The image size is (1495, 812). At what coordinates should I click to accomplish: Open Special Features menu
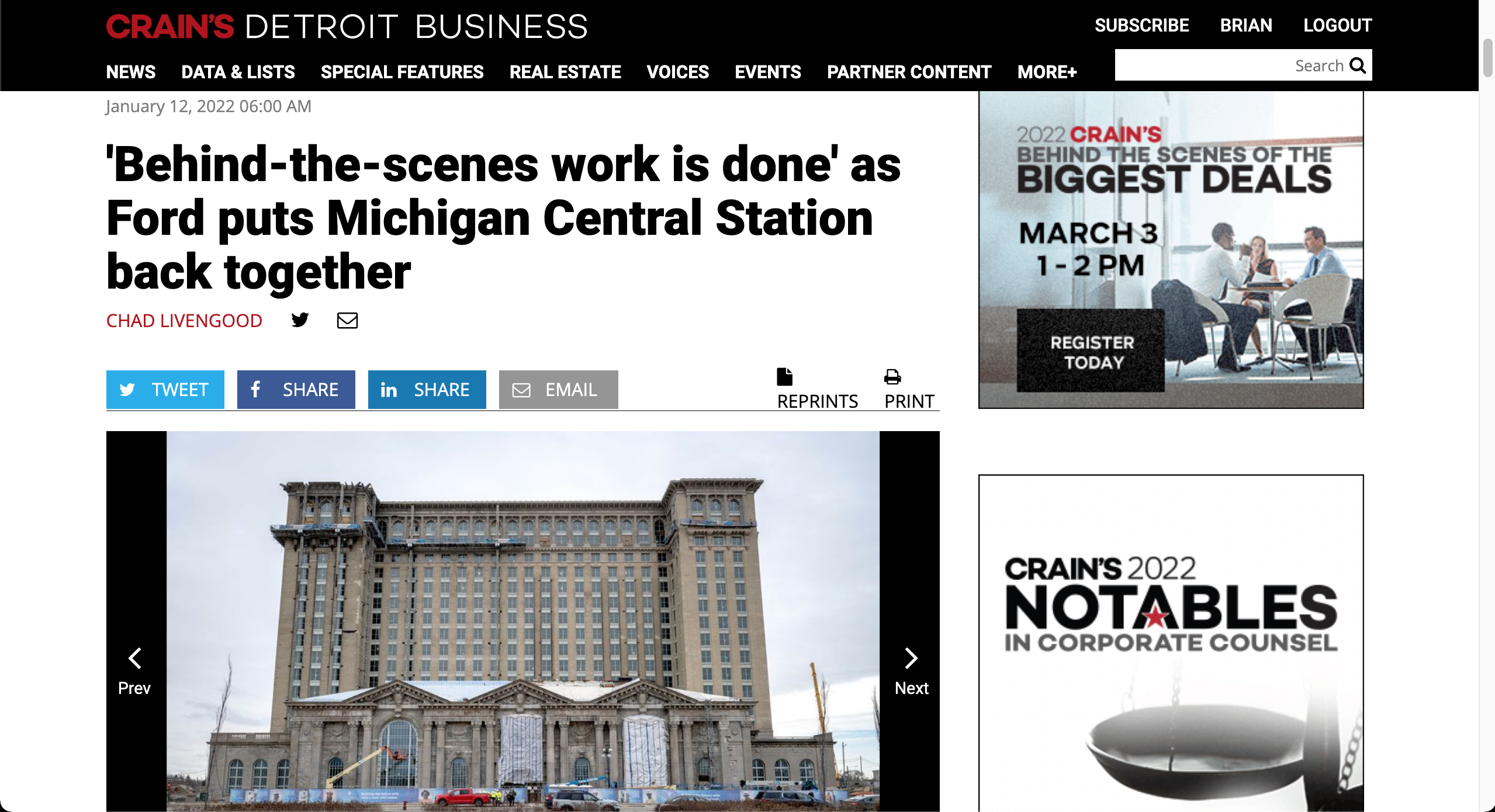(402, 72)
